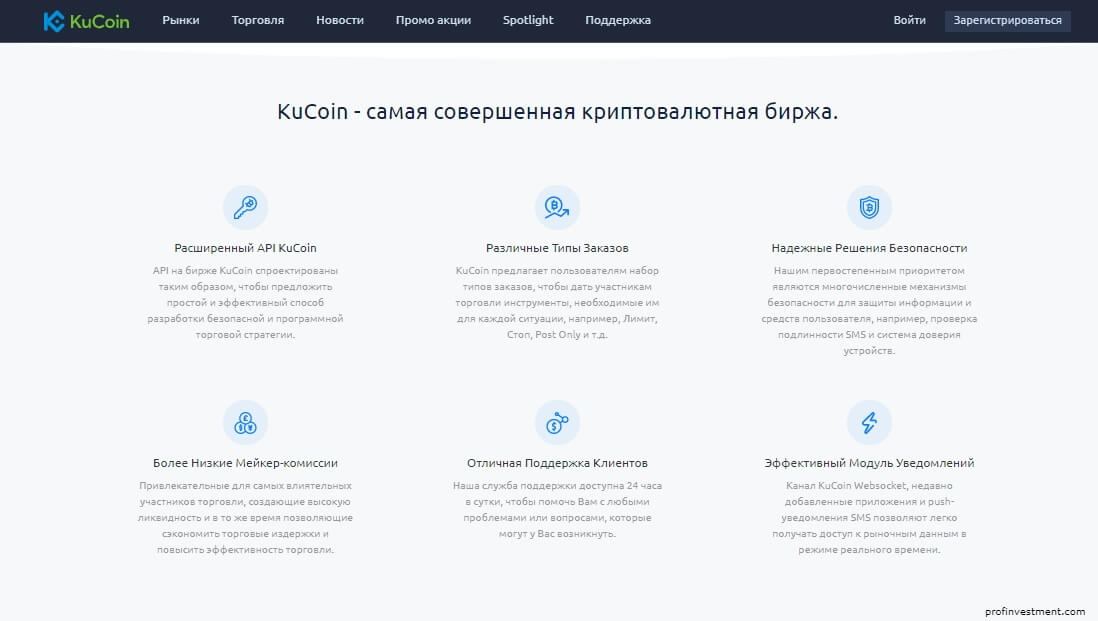Click the heading Эффективный Модуль Уведомлений

pyautogui.click(x=869, y=463)
